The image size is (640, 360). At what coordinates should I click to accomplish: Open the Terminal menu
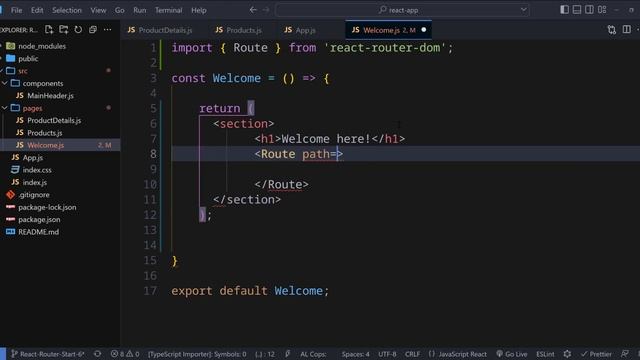[168, 10]
